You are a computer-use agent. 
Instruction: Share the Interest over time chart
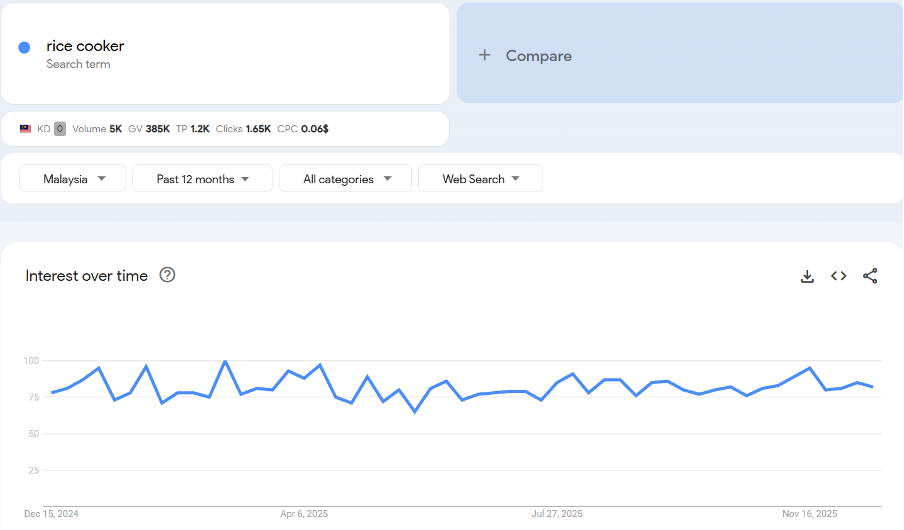click(870, 276)
